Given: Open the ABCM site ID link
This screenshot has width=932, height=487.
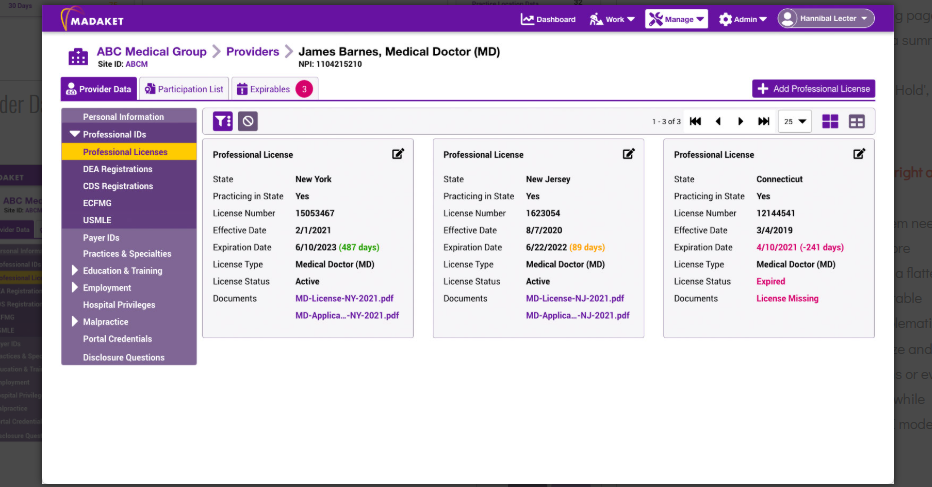Looking at the screenshot, I should [136, 64].
